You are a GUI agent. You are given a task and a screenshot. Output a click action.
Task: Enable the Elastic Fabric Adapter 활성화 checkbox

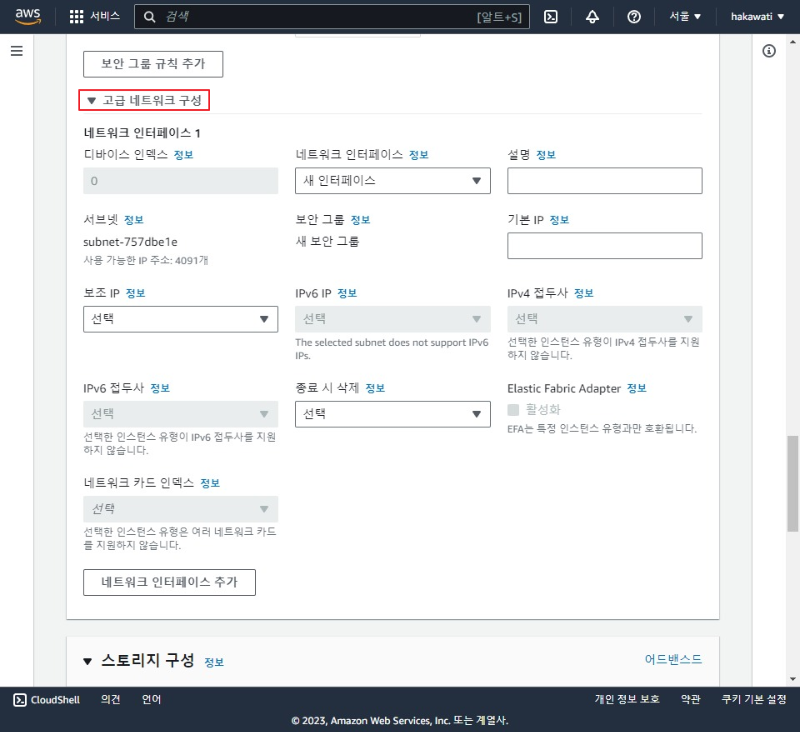[x=513, y=409]
